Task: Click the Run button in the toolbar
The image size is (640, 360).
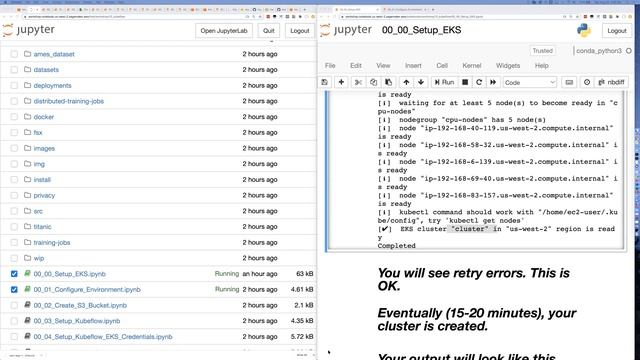Action: tap(444, 82)
